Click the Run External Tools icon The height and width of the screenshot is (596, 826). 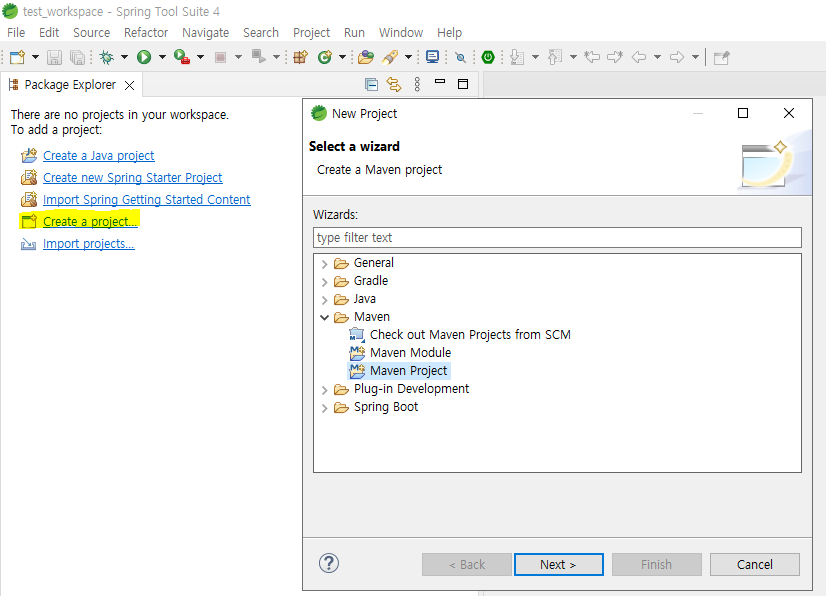click(x=182, y=57)
